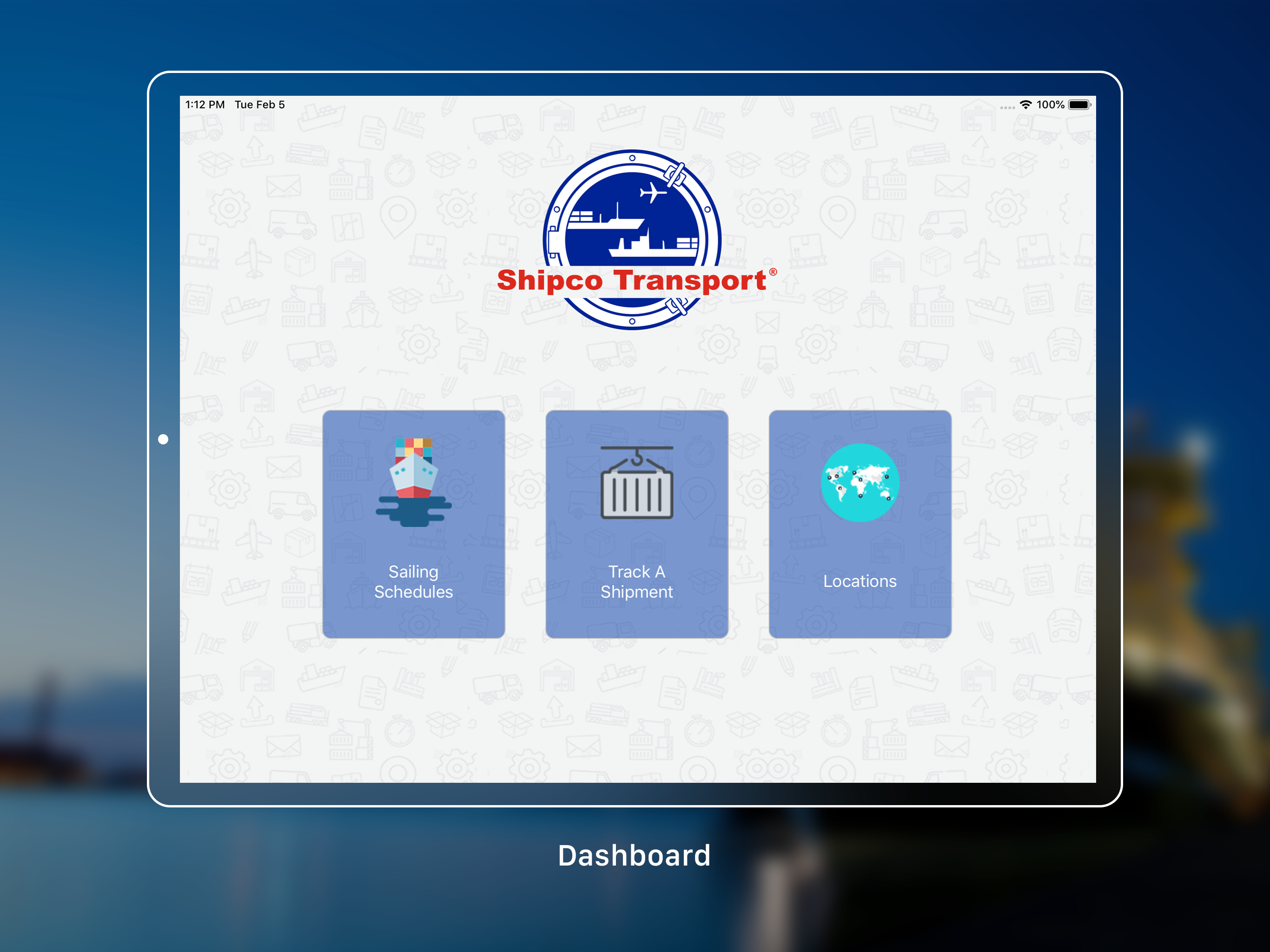Image resolution: width=1270 pixels, height=952 pixels.
Task: Click the Dashboard caption text
Action: (635, 855)
